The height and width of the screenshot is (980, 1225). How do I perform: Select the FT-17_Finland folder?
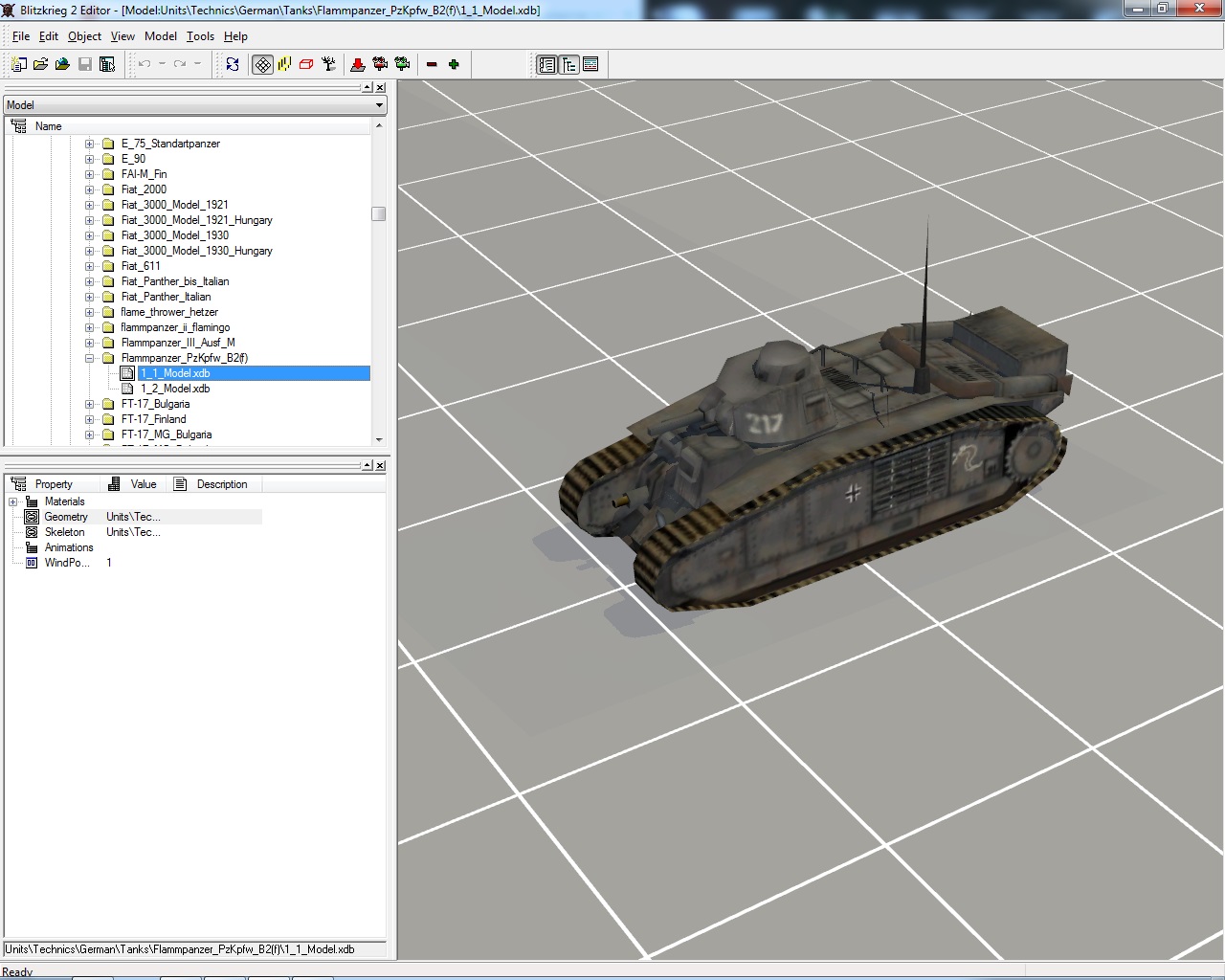[153, 419]
